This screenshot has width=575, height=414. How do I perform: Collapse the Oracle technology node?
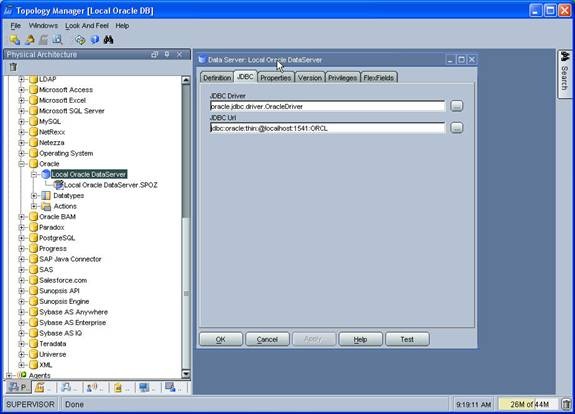21,164
